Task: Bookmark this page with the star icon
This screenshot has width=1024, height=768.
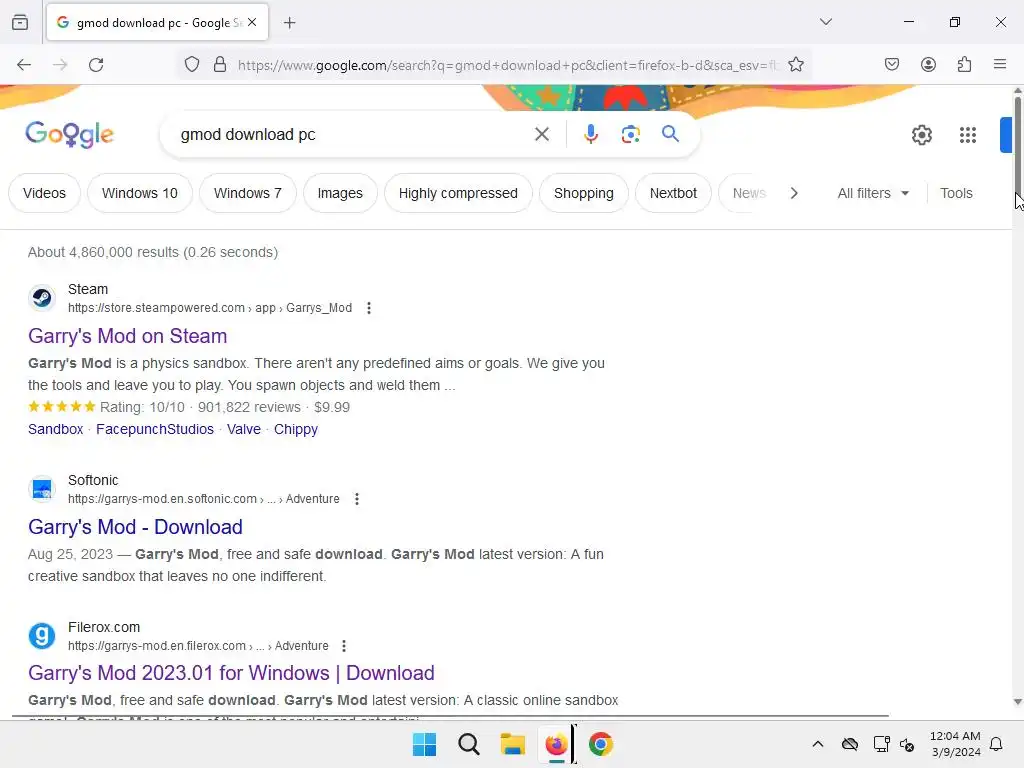Action: 795,65
